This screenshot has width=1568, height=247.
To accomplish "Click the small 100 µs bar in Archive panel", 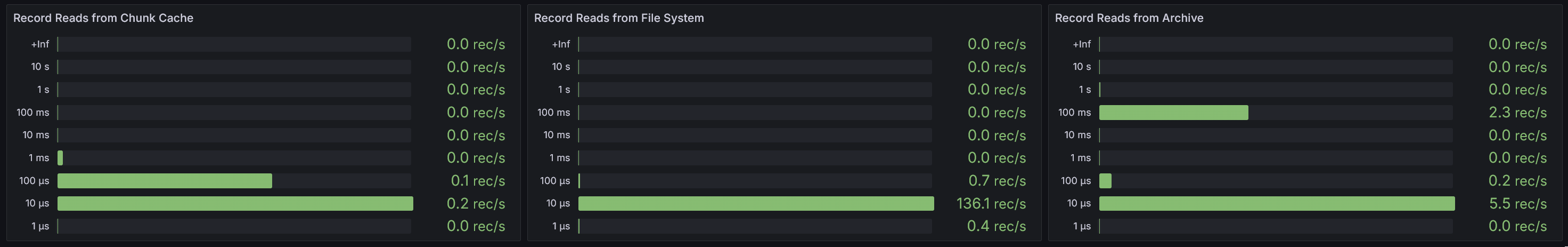I will tap(1105, 181).
